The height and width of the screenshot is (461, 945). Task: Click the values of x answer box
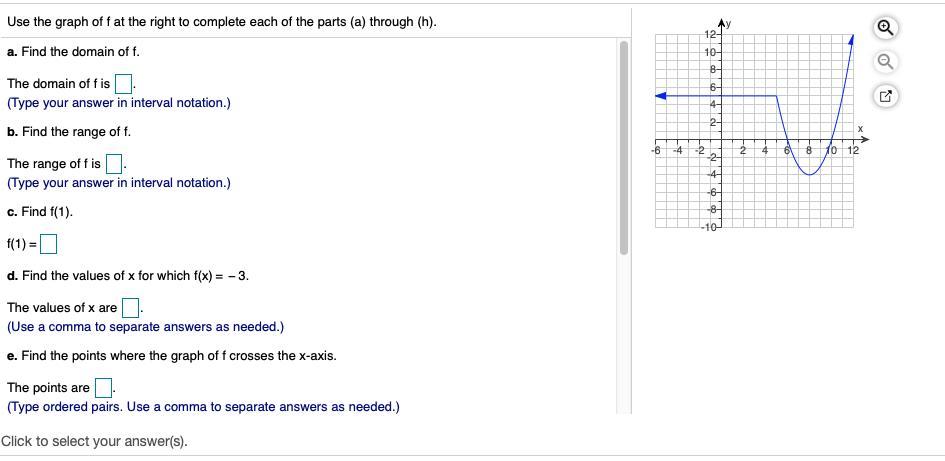pos(131,307)
